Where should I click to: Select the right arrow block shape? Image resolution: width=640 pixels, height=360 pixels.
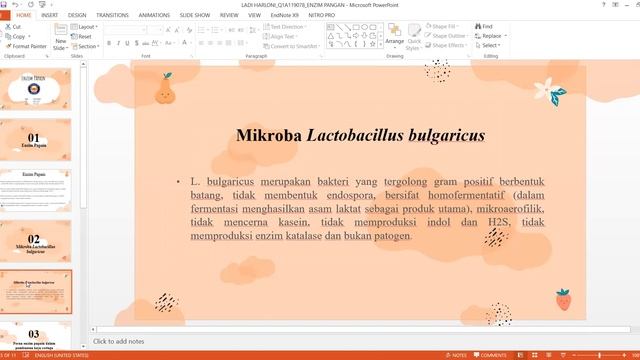[356, 36]
